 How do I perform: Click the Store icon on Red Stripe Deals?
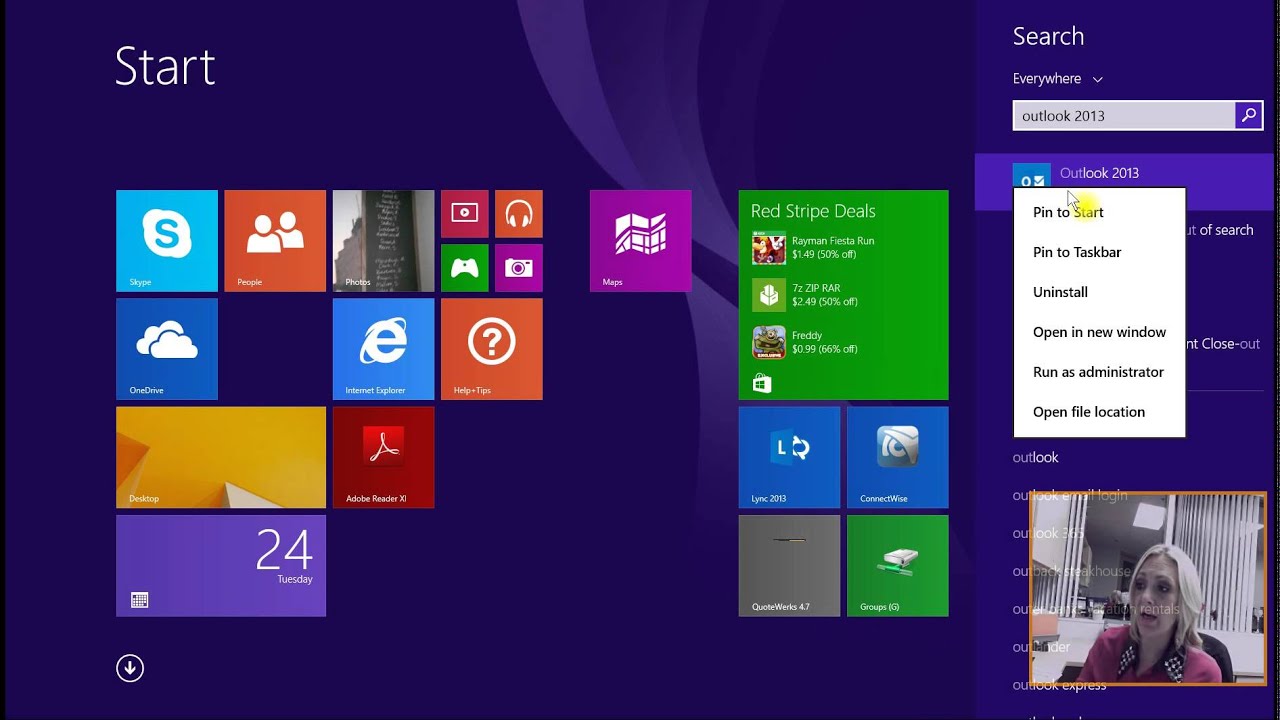(x=761, y=383)
